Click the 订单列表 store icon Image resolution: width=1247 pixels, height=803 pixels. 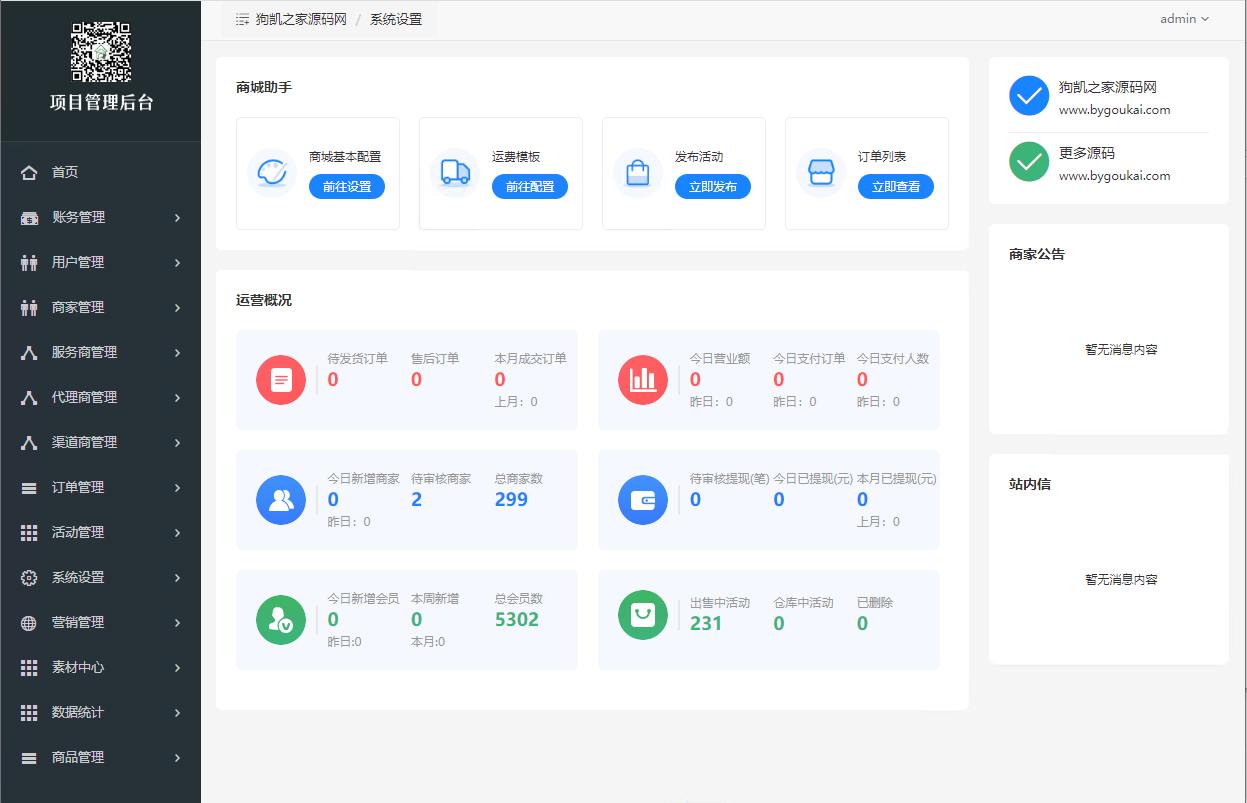(x=821, y=173)
